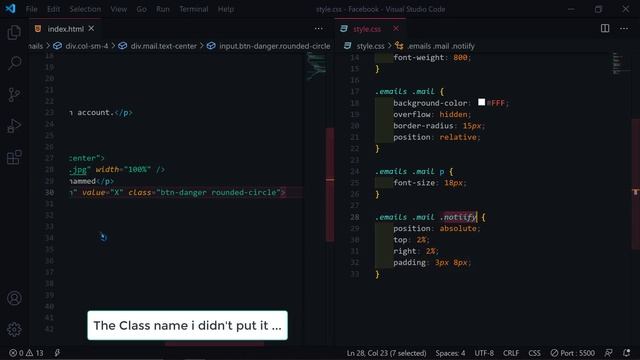This screenshot has width=640, height=360.
Task: Open the Selection menu
Action: pyautogui.click(x=85, y=9)
